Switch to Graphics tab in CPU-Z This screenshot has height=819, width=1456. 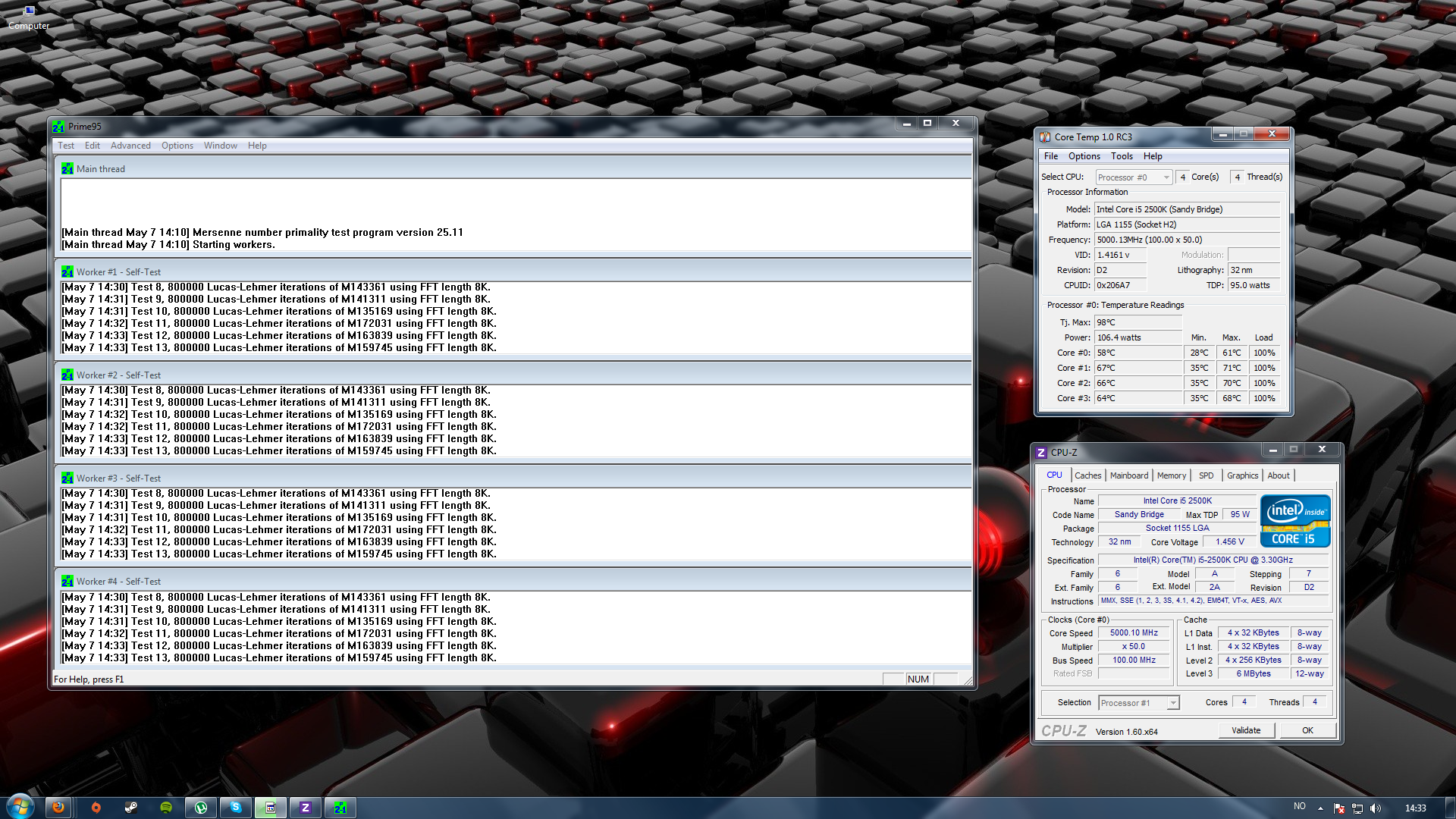point(1243,475)
